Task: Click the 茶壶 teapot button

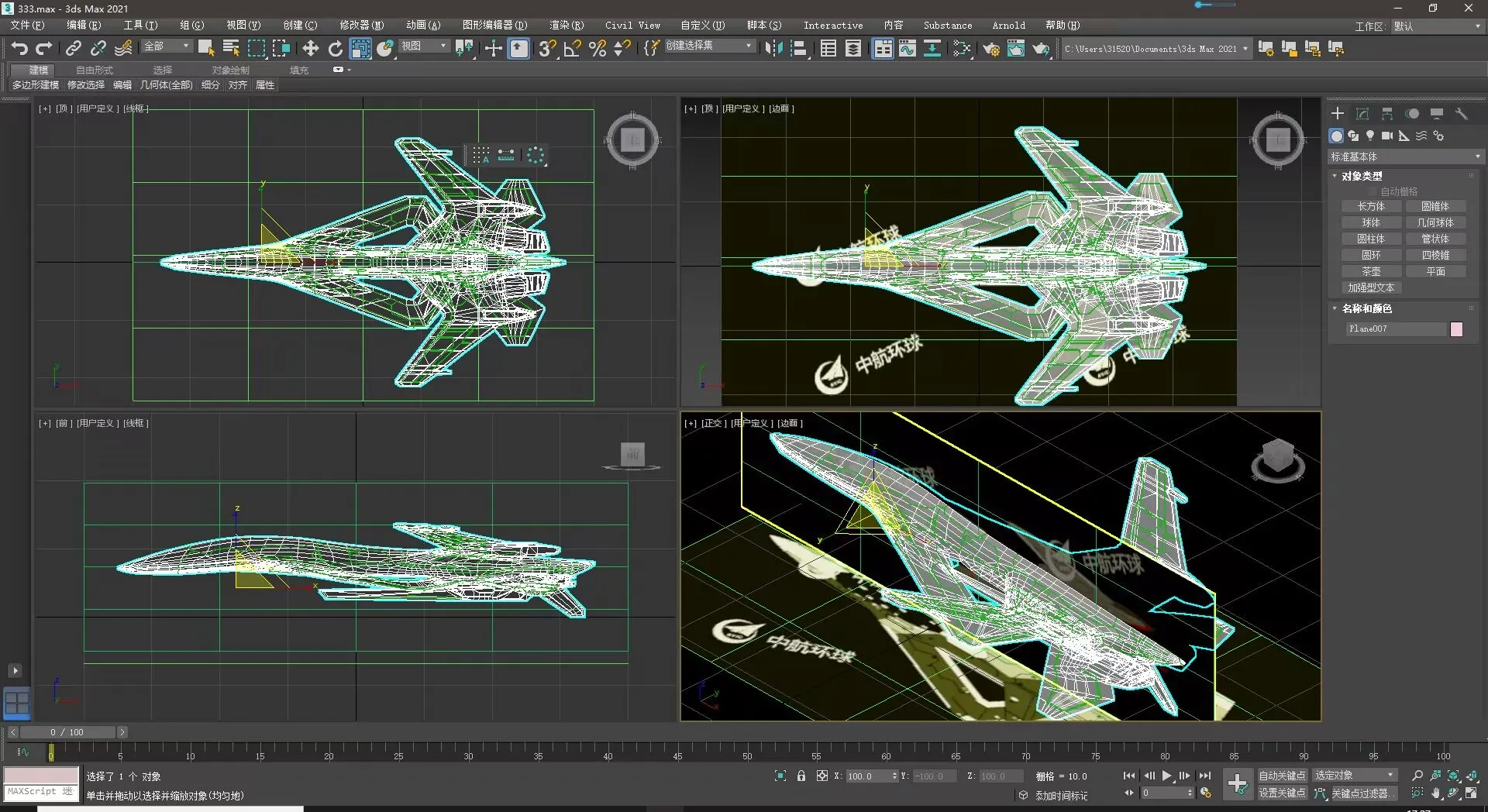Action: click(1371, 271)
